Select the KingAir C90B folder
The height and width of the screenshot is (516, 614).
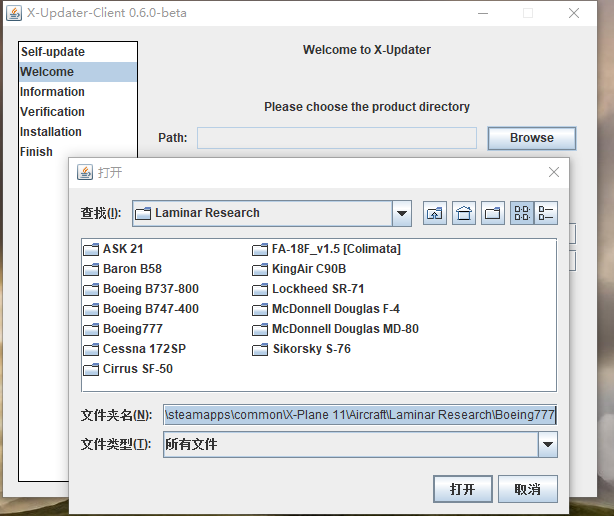(300, 269)
